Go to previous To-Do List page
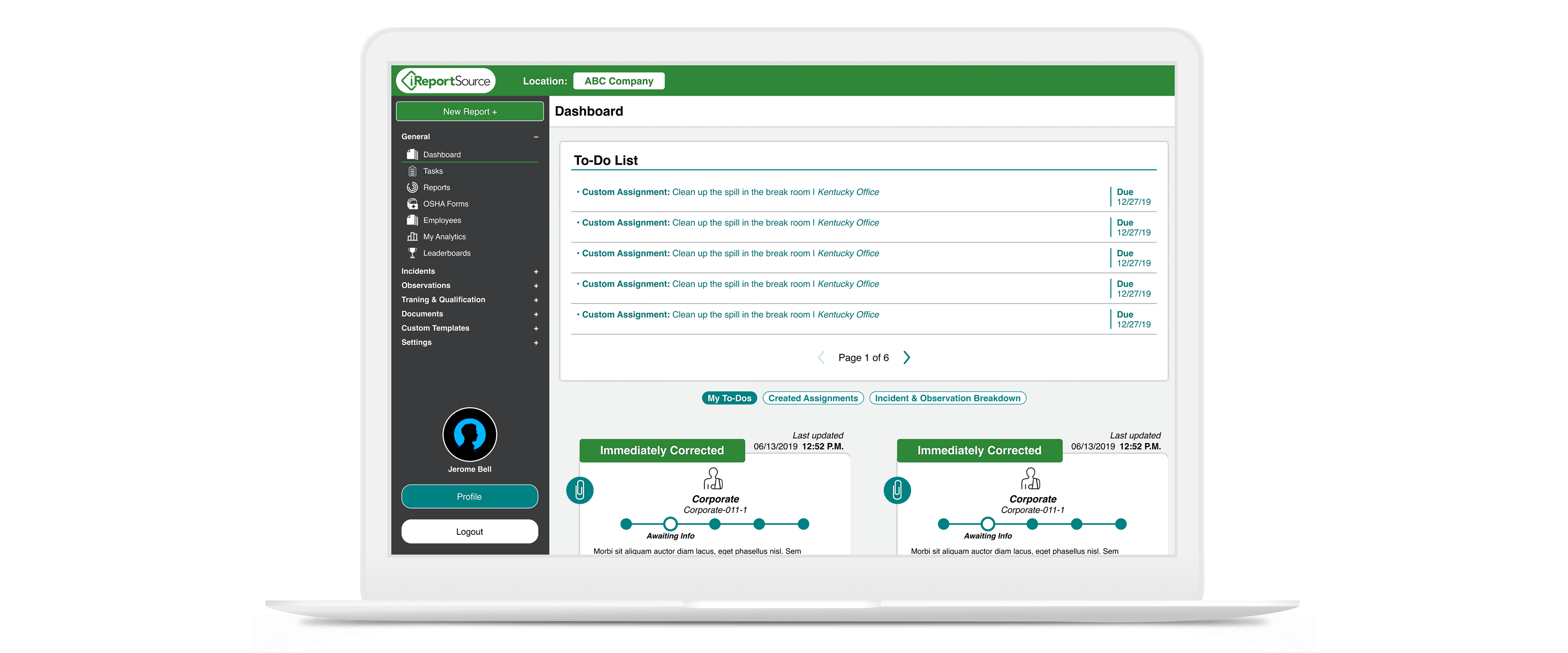 tap(821, 358)
